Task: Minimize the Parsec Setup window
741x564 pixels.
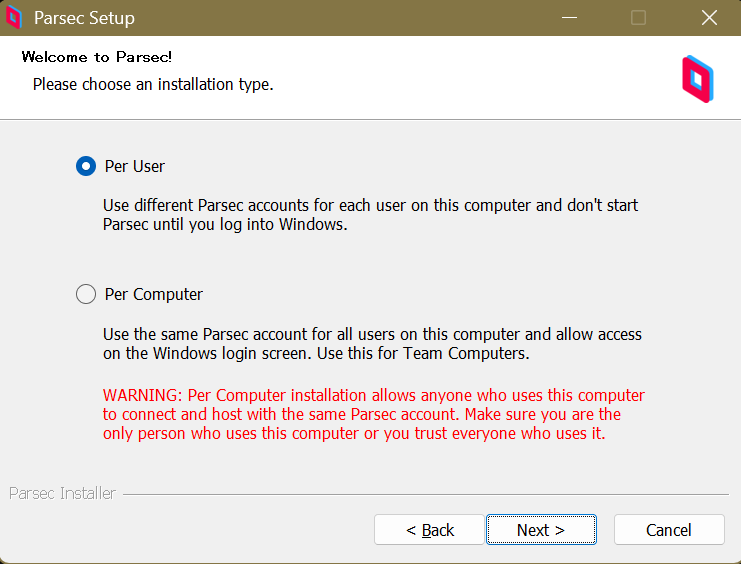Action: [569, 18]
